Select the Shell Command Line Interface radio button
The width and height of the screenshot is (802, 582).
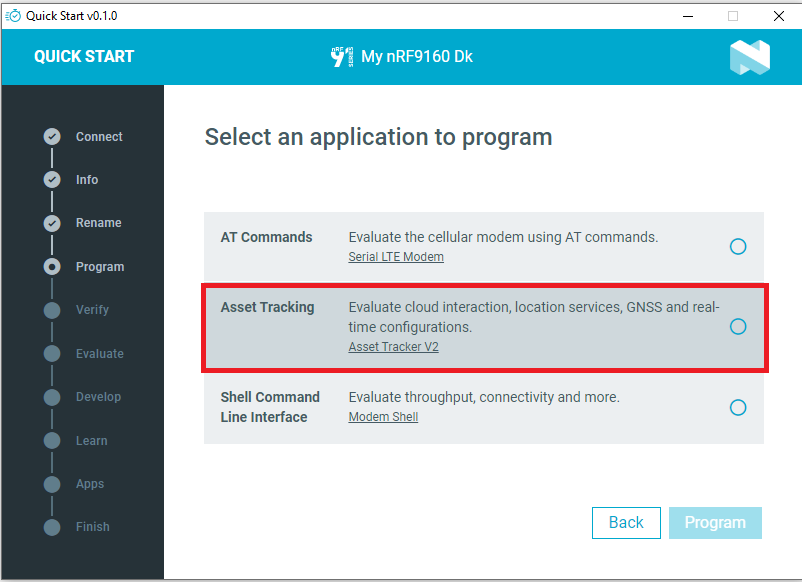(x=738, y=407)
